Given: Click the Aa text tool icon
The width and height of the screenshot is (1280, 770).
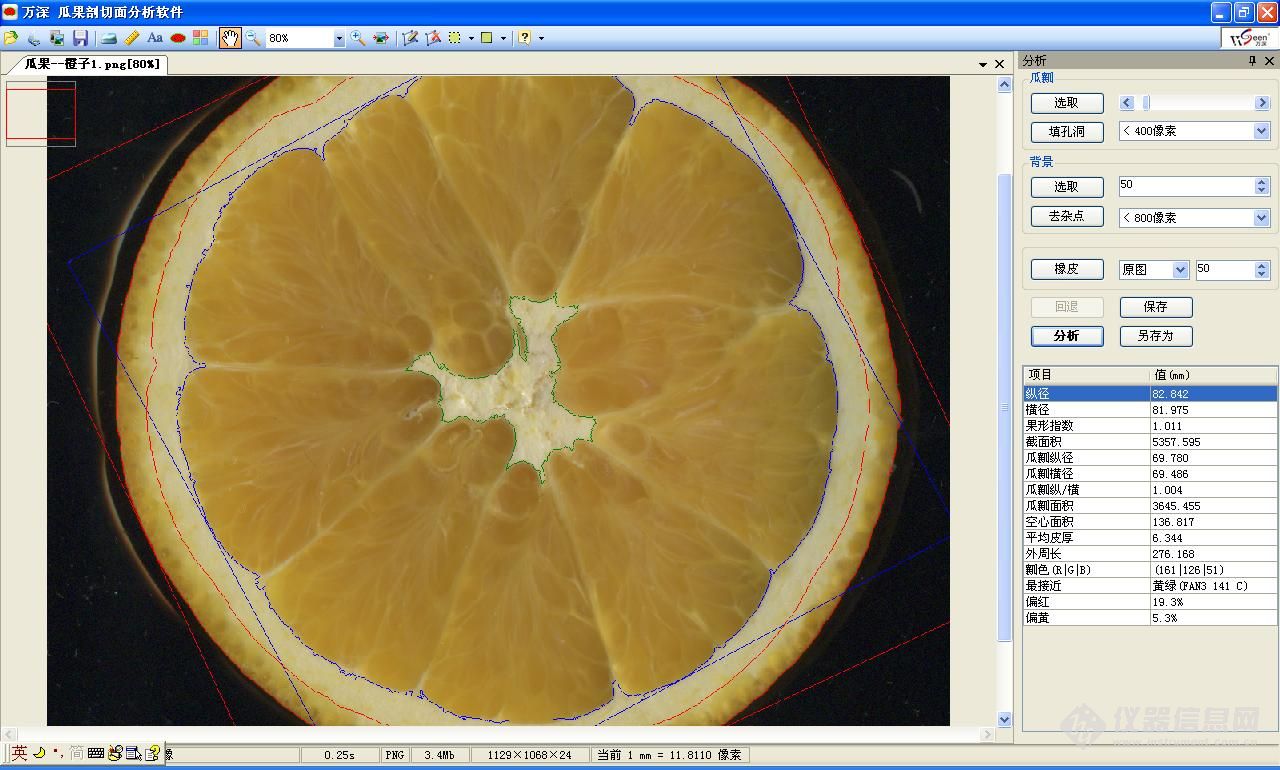Looking at the screenshot, I should click(155, 38).
